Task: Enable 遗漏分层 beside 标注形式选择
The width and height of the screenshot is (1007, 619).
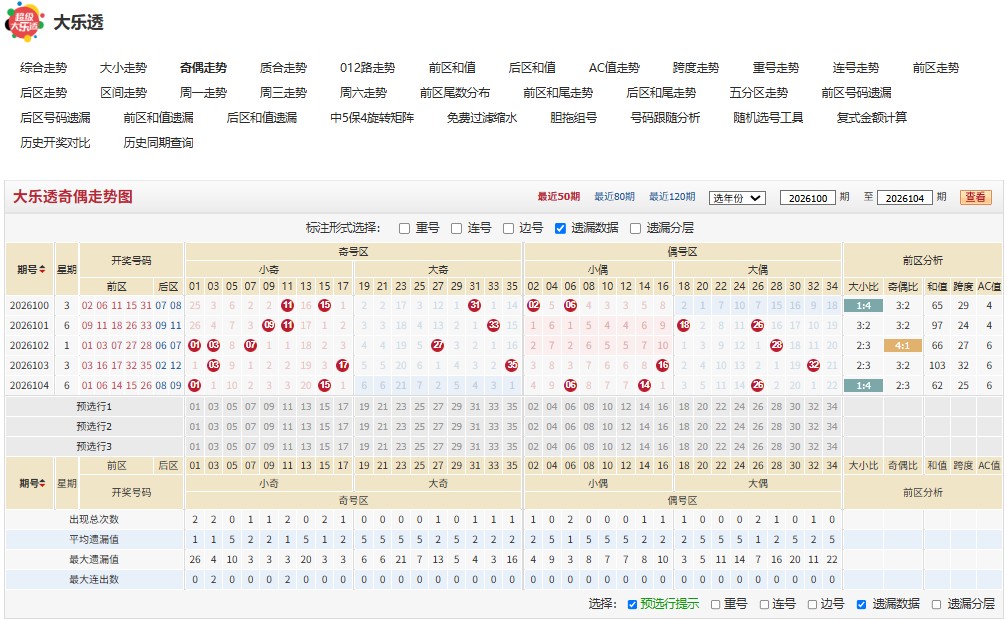Action: click(x=636, y=229)
